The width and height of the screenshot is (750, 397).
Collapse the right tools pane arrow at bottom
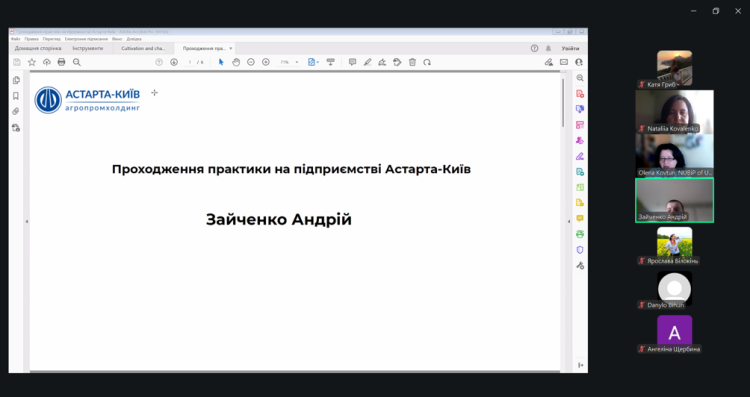[x=580, y=365]
